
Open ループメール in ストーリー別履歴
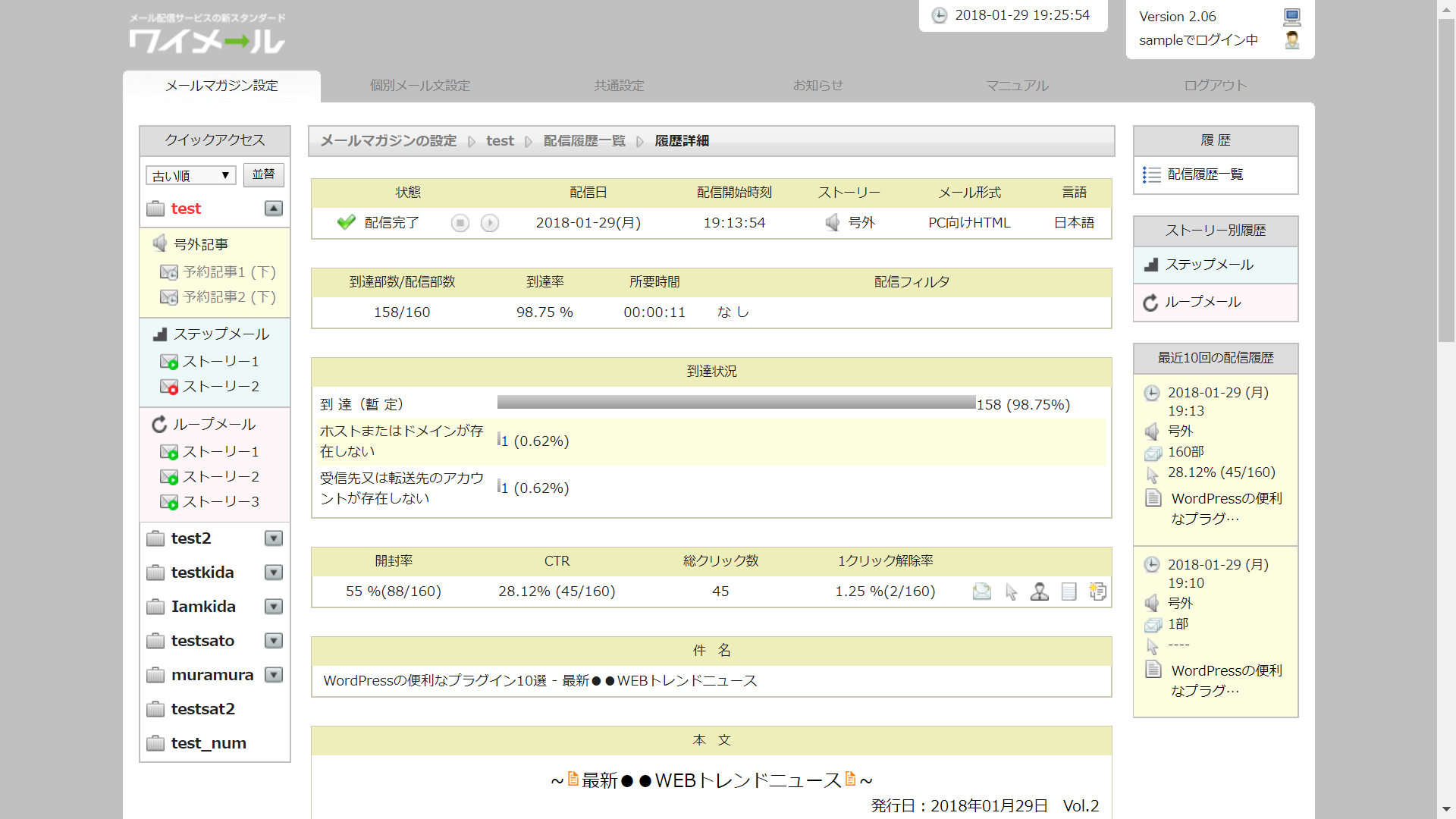click(x=1203, y=303)
